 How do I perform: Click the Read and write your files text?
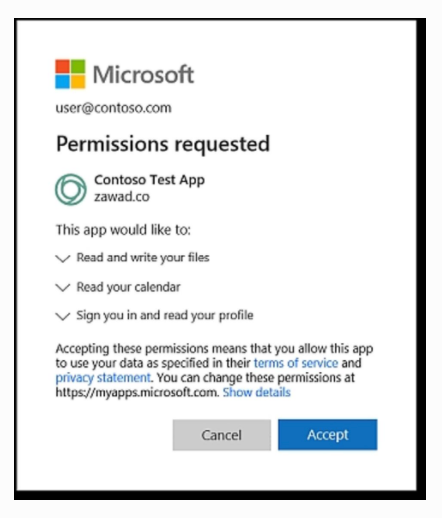[x=143, y=258]
